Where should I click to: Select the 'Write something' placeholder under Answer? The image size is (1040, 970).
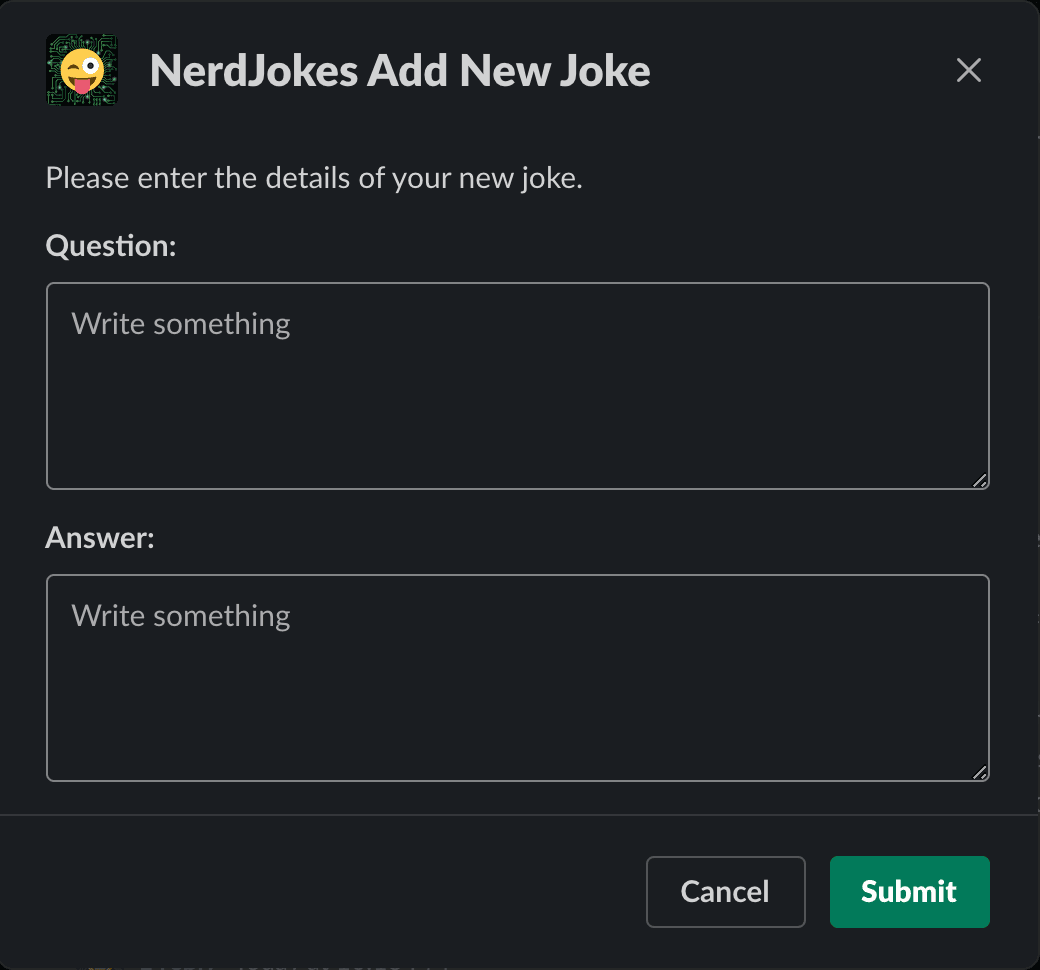coord(180,615)
